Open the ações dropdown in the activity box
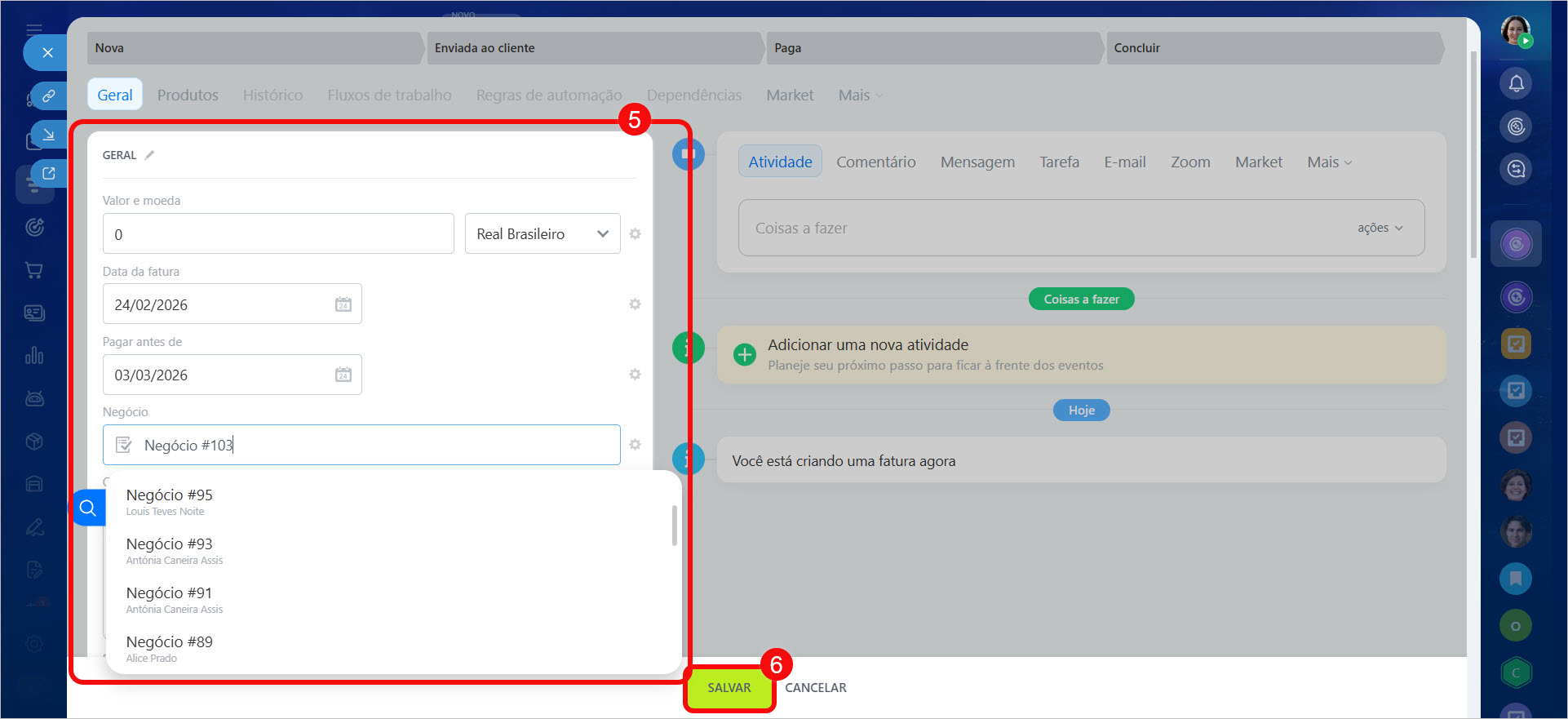Viewport: 1568px width, 719px height. pyautogui.click(x=1380, y=229)
